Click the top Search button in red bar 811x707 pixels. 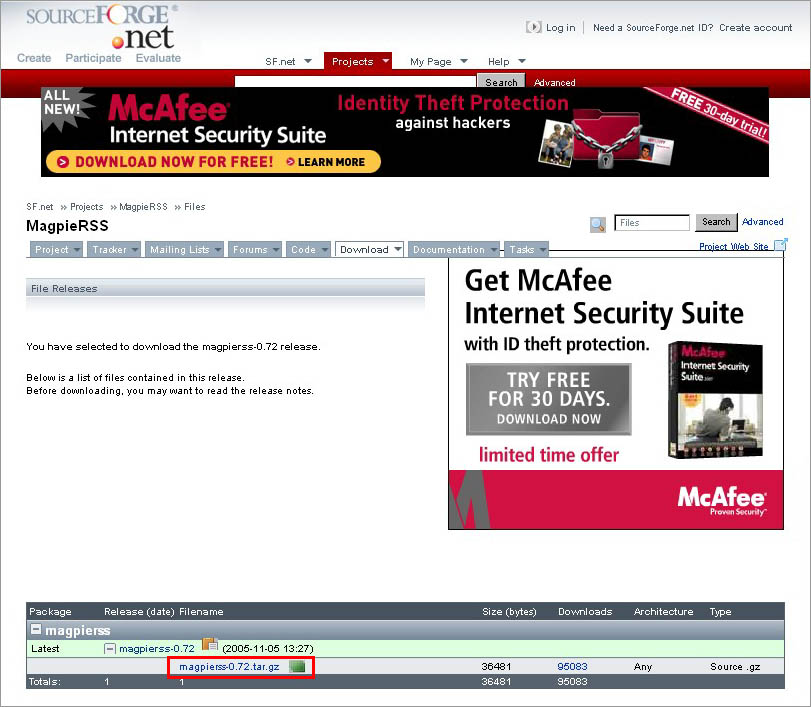click(x=501, y=81)
